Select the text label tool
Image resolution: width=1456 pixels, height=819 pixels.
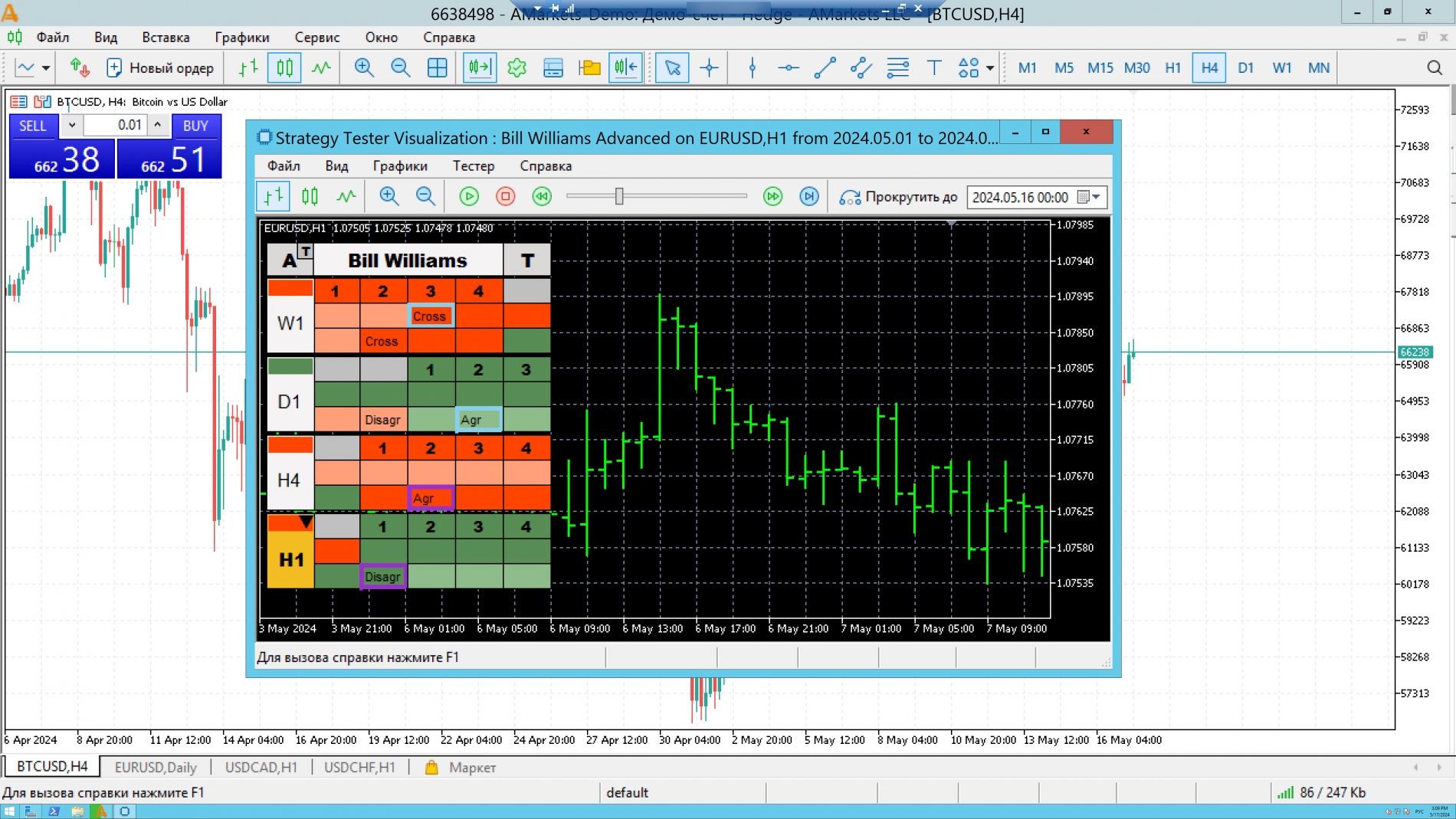coord(933,67)
